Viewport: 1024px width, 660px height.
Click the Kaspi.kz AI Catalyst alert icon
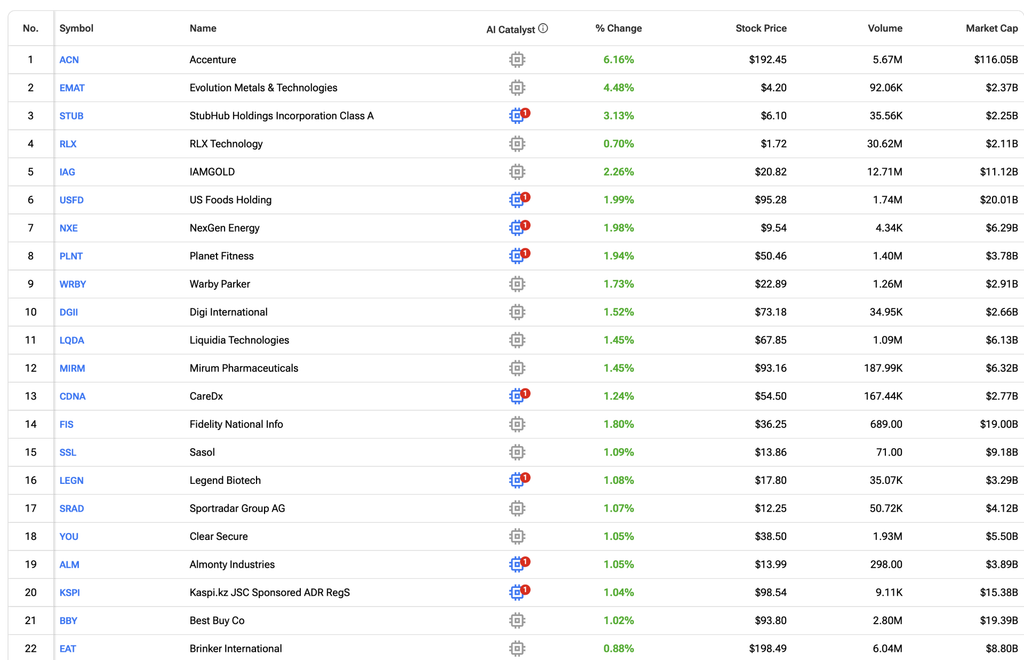[x=519, y=592]
